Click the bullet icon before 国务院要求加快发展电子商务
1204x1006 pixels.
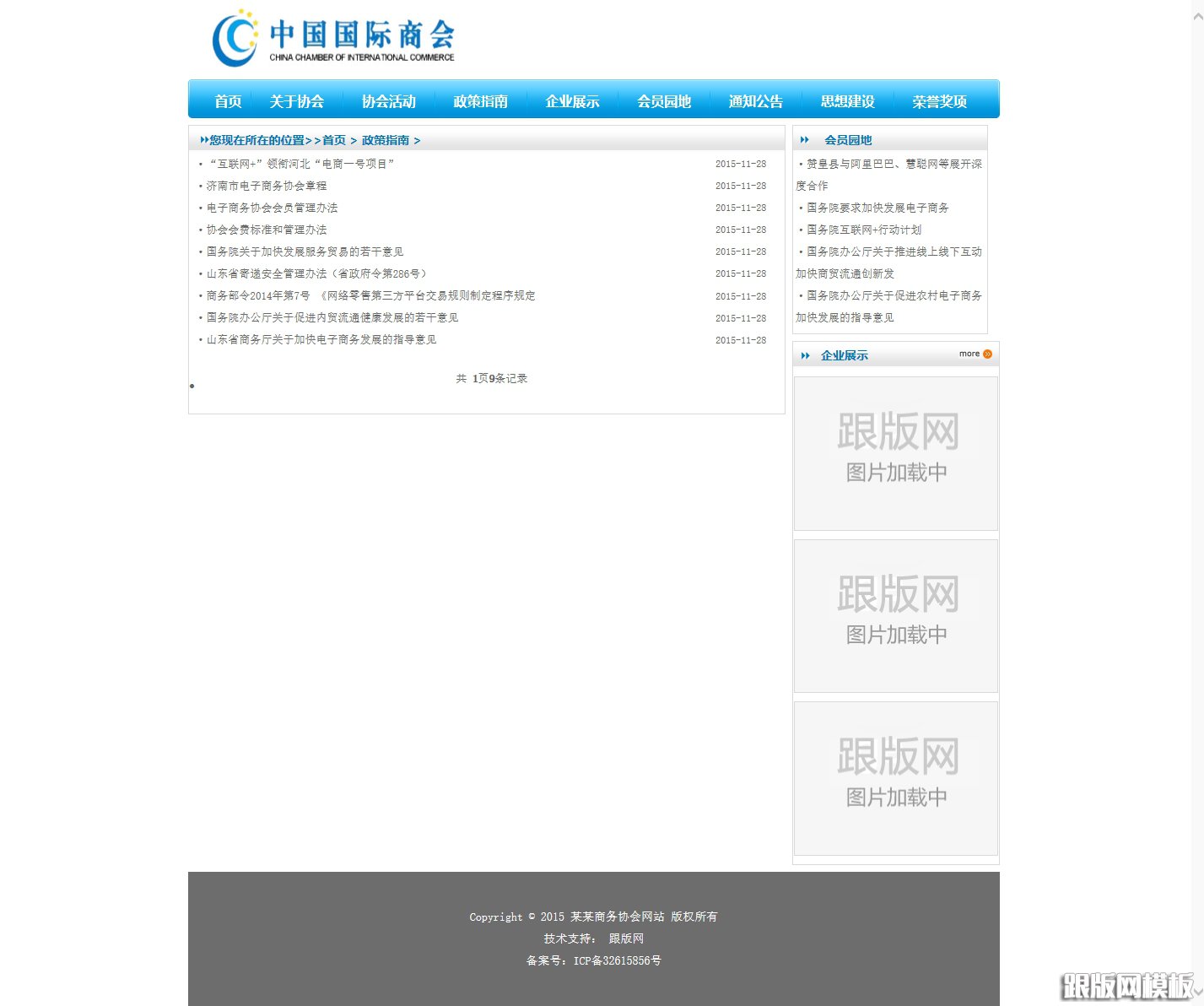[x=800, y=208]
